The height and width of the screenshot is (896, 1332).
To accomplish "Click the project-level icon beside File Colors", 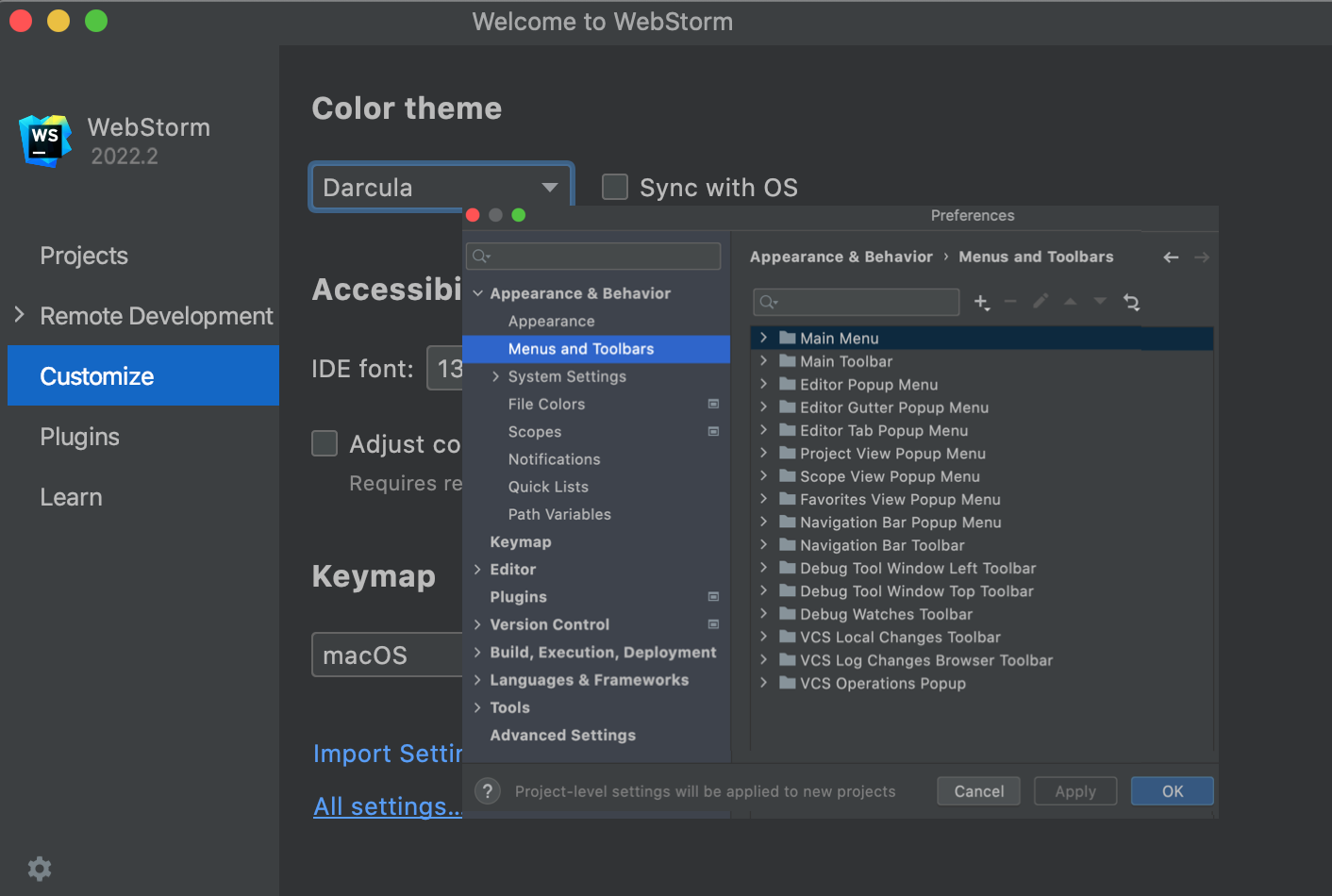I will click(x=713, y=404).
